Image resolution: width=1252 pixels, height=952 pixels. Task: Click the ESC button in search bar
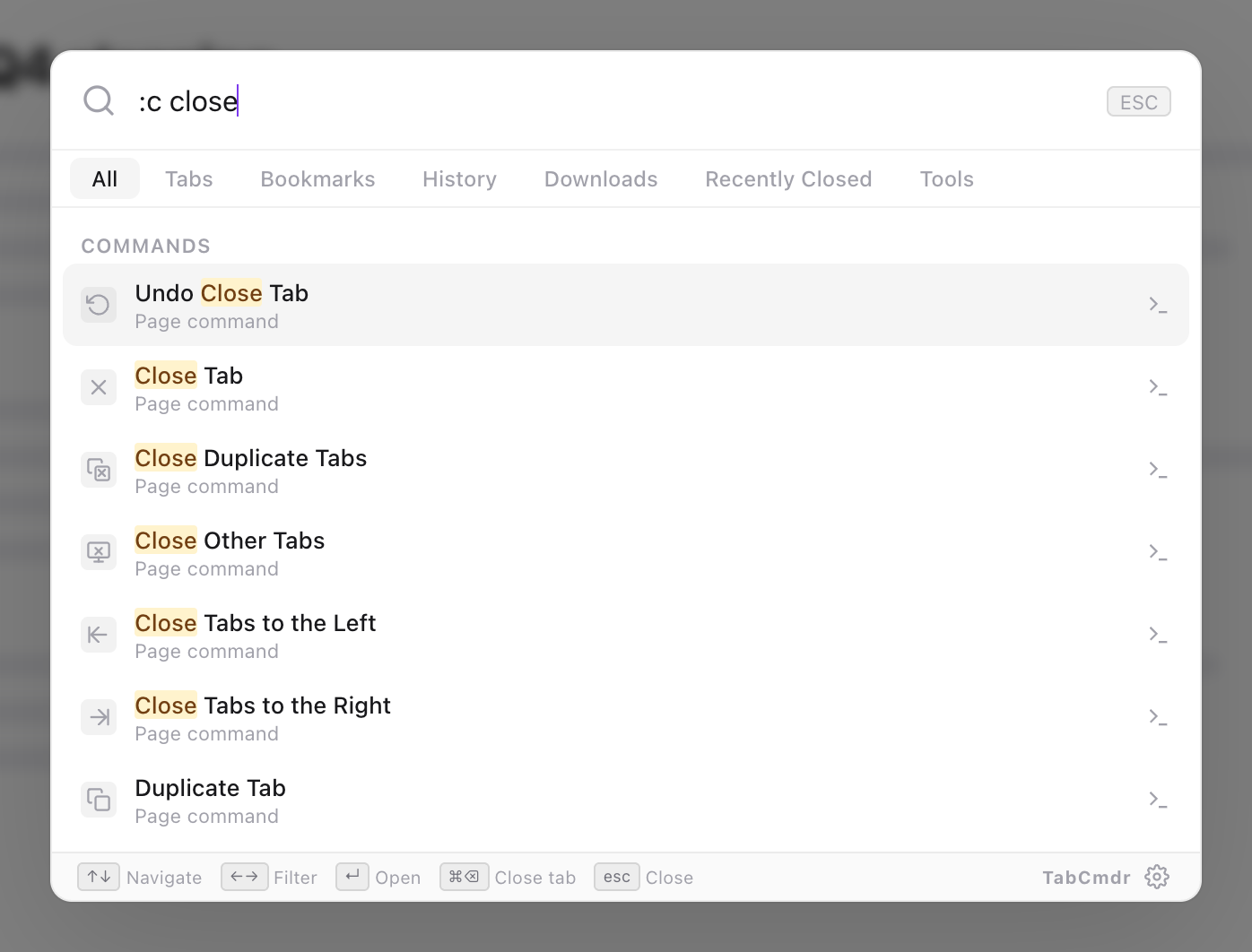click(x=1139, y=101)
